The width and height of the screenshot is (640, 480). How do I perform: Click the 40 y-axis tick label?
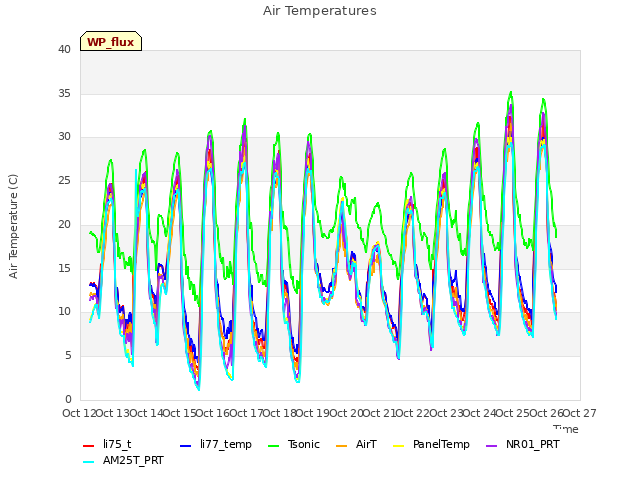pos(64,49)
